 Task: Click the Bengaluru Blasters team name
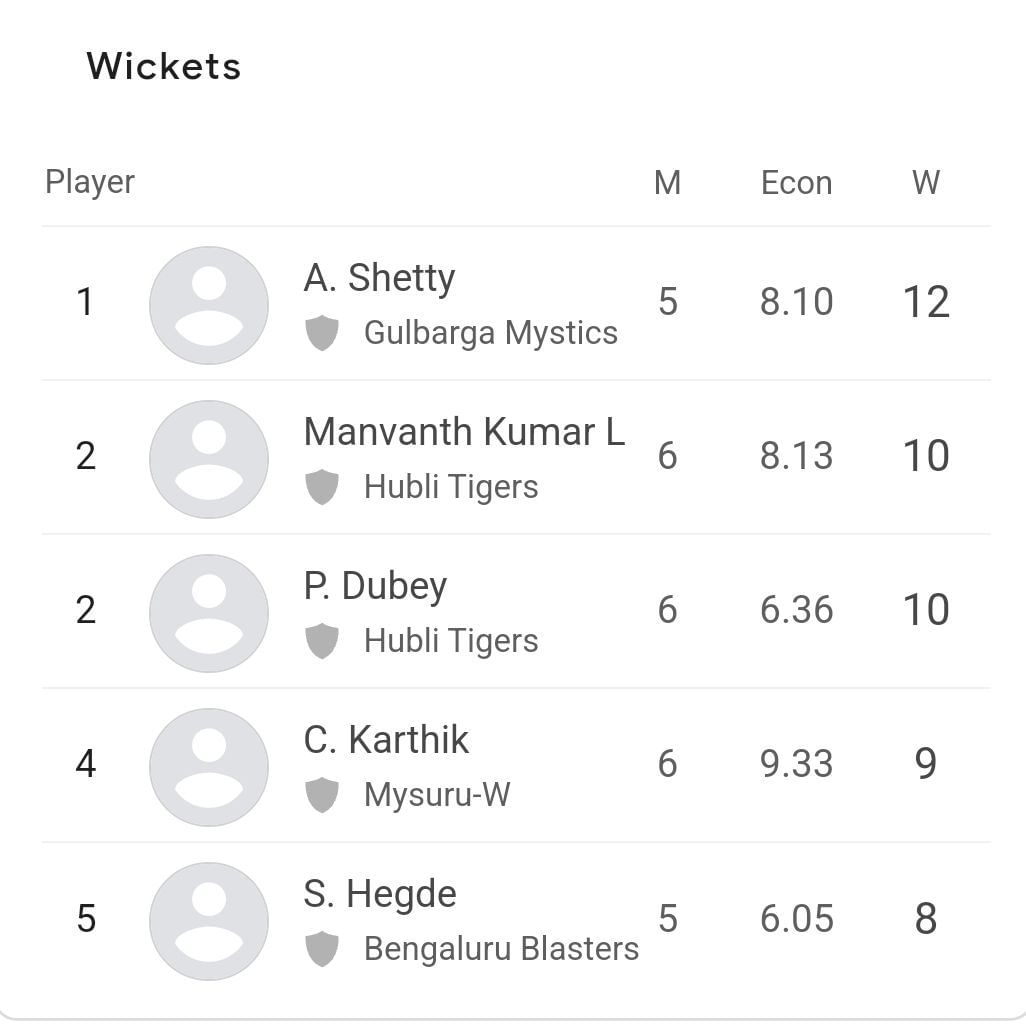[501, 949]
